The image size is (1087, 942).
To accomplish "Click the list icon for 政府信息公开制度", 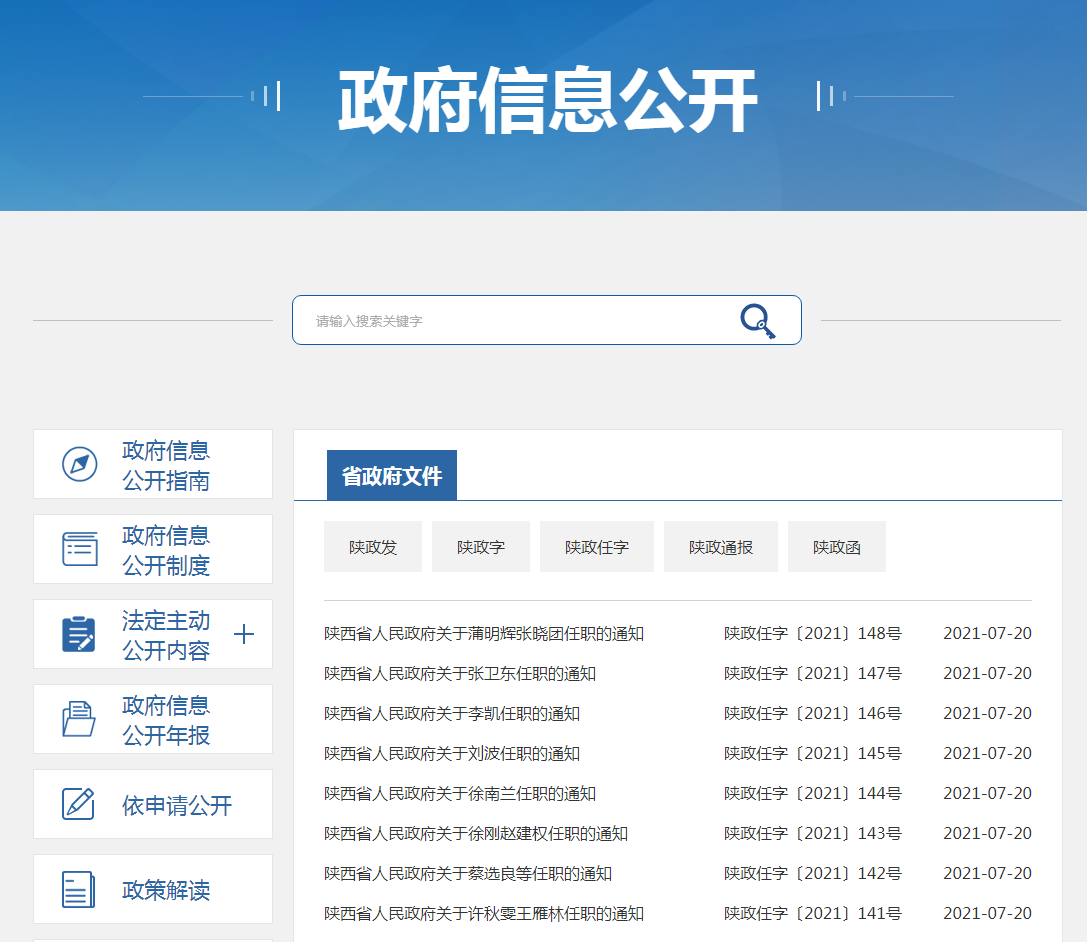I will click(79, 549).
